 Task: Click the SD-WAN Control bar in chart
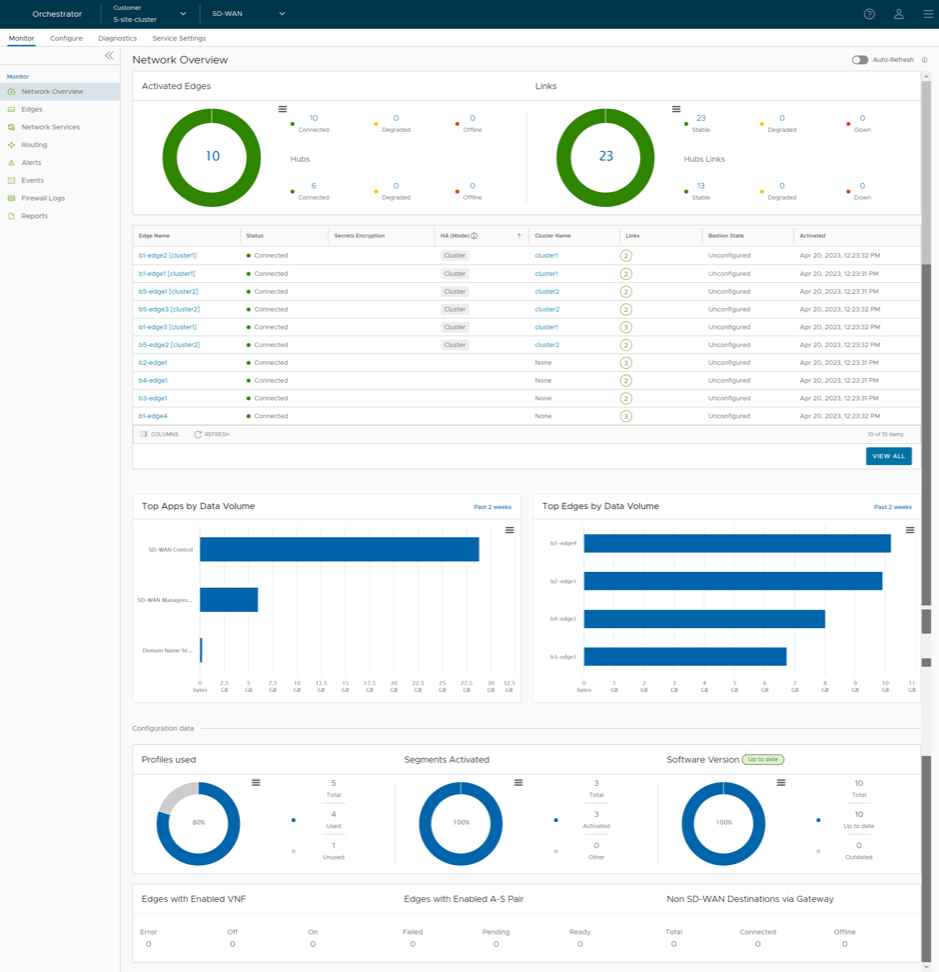tap(339, 549)
